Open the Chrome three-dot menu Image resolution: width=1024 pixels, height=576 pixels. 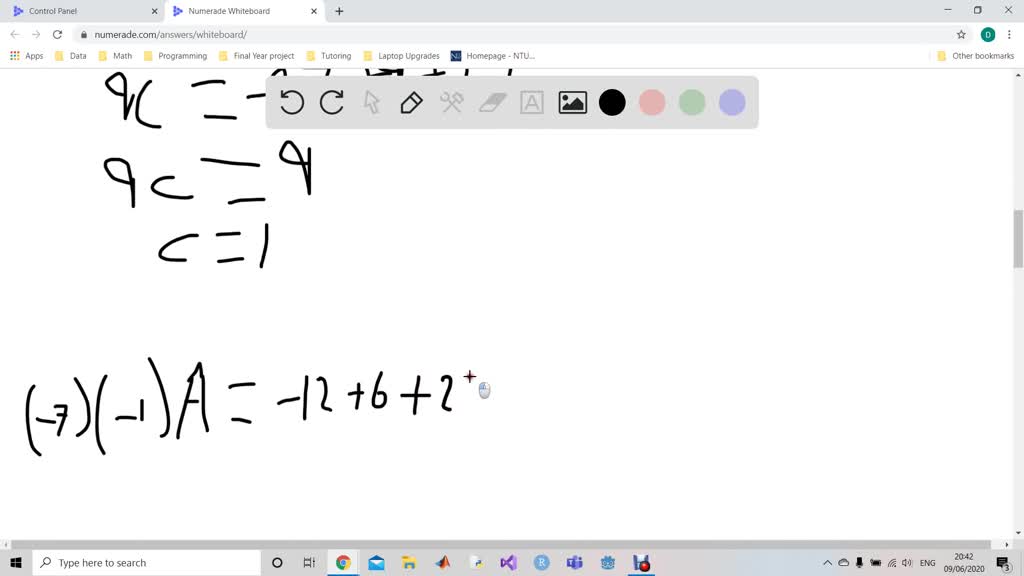click(1009, 34)
